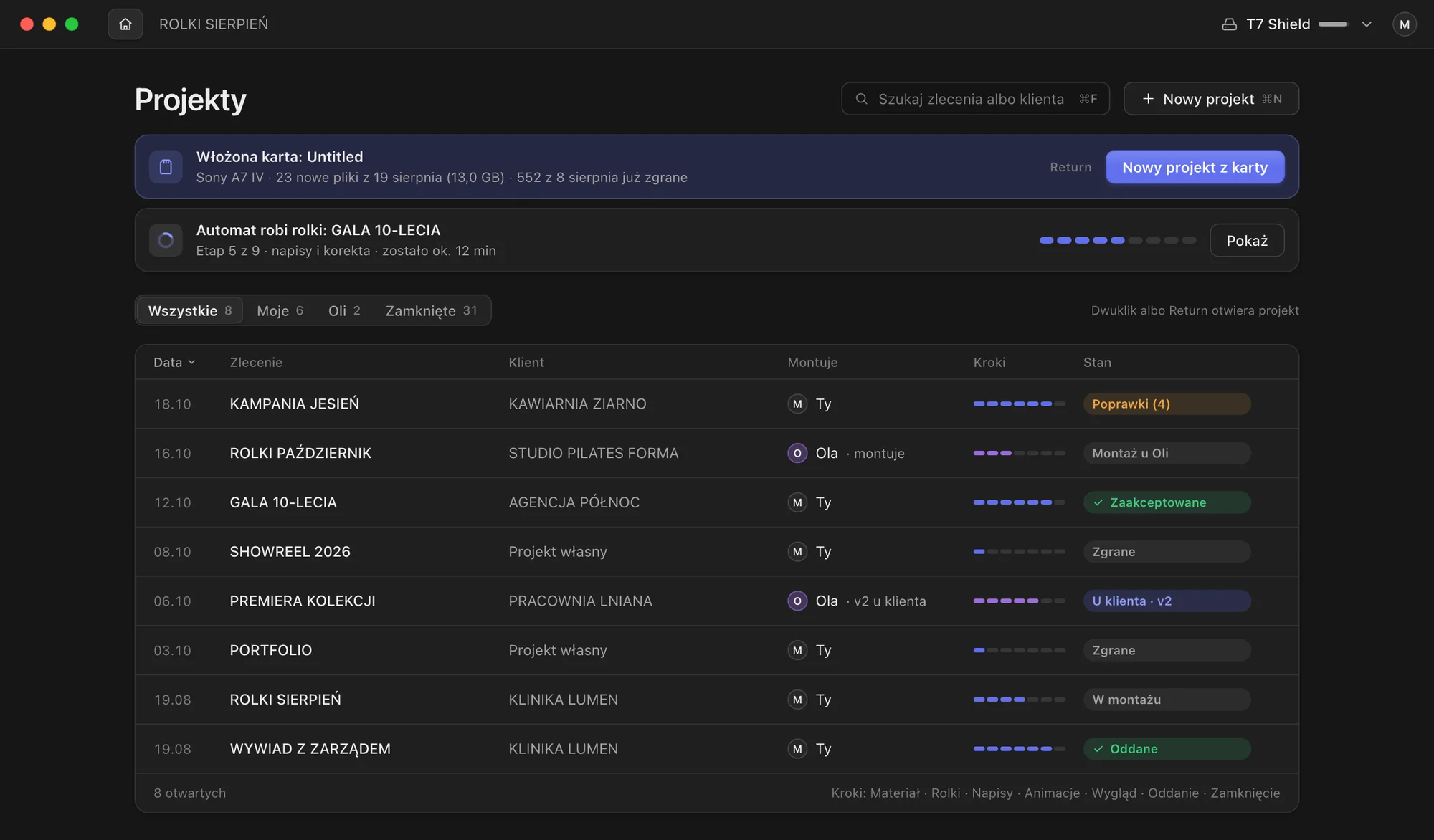Screen dimensions: 1434x840
Task: Click the steps progress bar for KAMPANIA JESIEŃ
Action: [1019, 404]
